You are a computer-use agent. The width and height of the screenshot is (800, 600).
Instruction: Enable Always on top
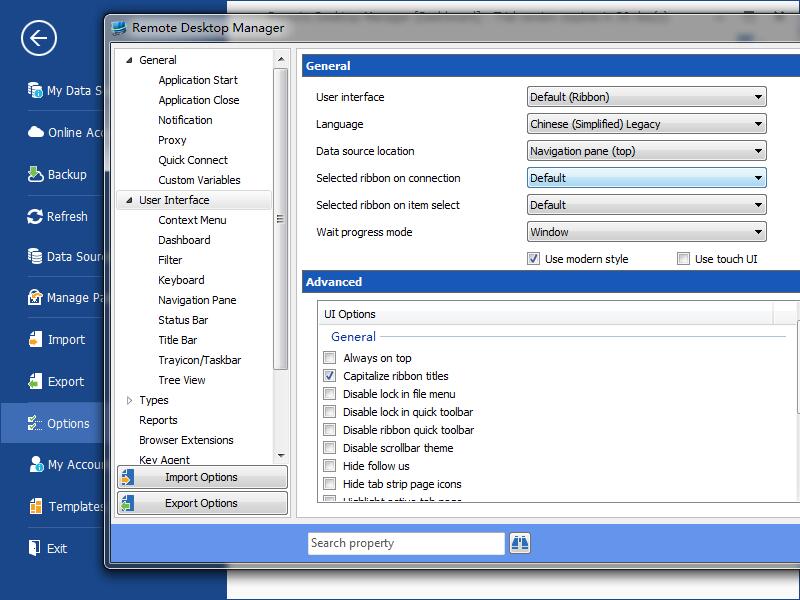[330, 358]
